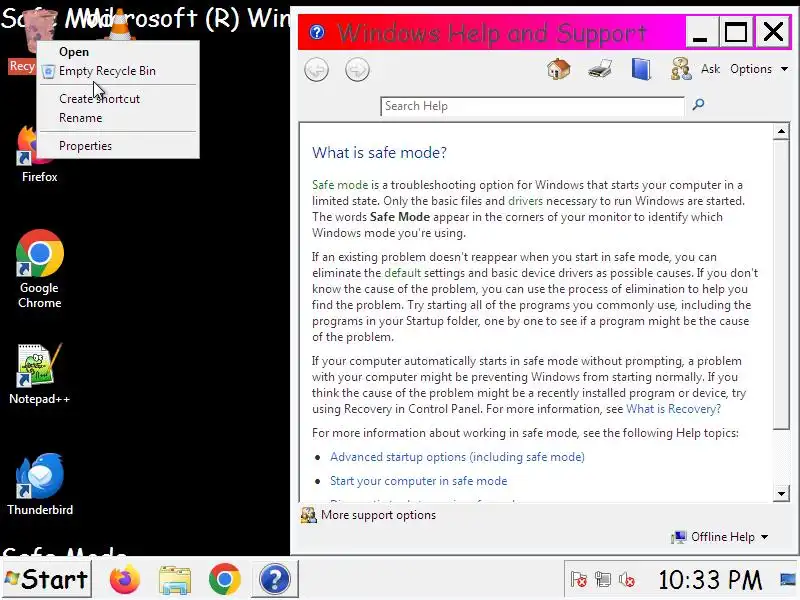The height and width of the screenshot is (600, 800).
Task: Open 'Start your computer in safe mode' link
Action: tap(418, 481)
